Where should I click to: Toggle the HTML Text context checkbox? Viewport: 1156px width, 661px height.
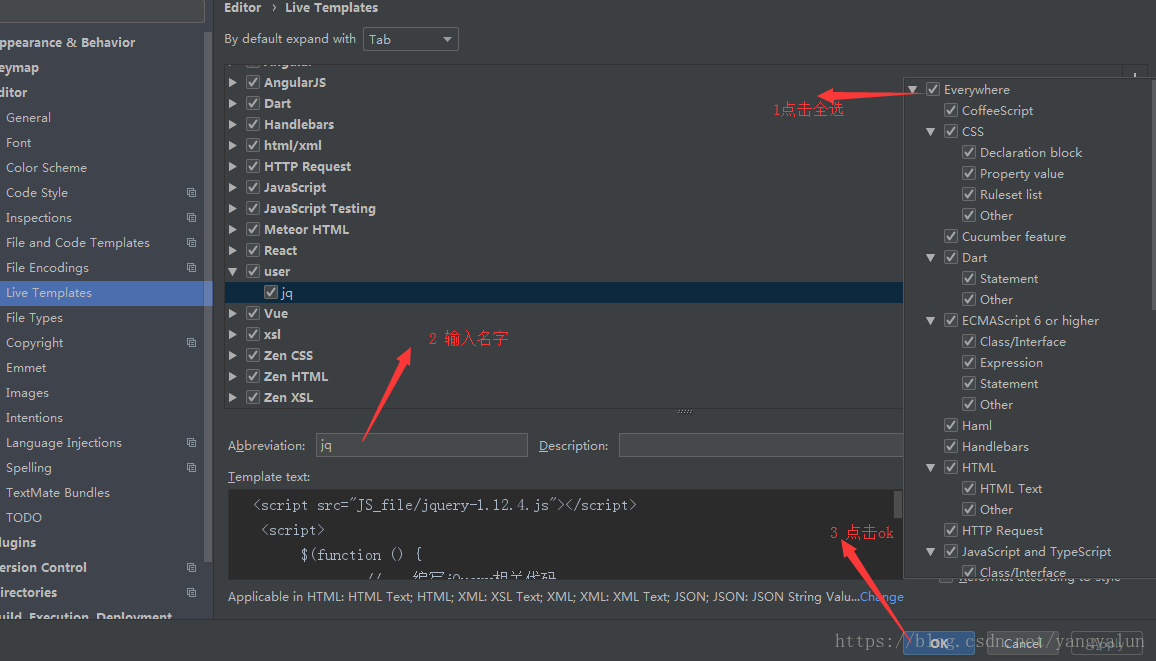(969, 489)
